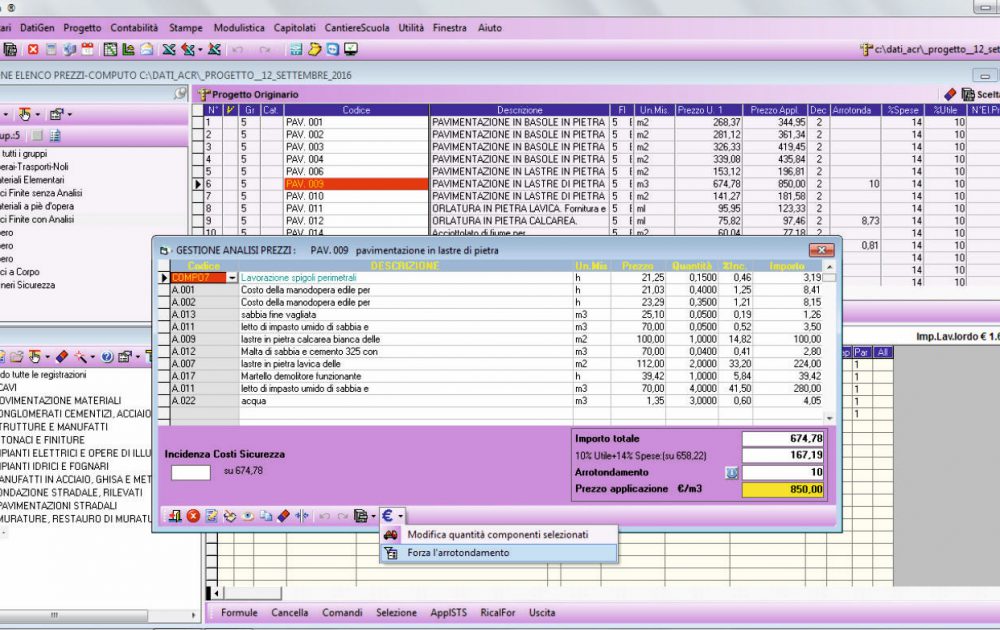Open the envelope icon in main toolbar
This screenshot has width=1000, height=630.
coord(147,49)
